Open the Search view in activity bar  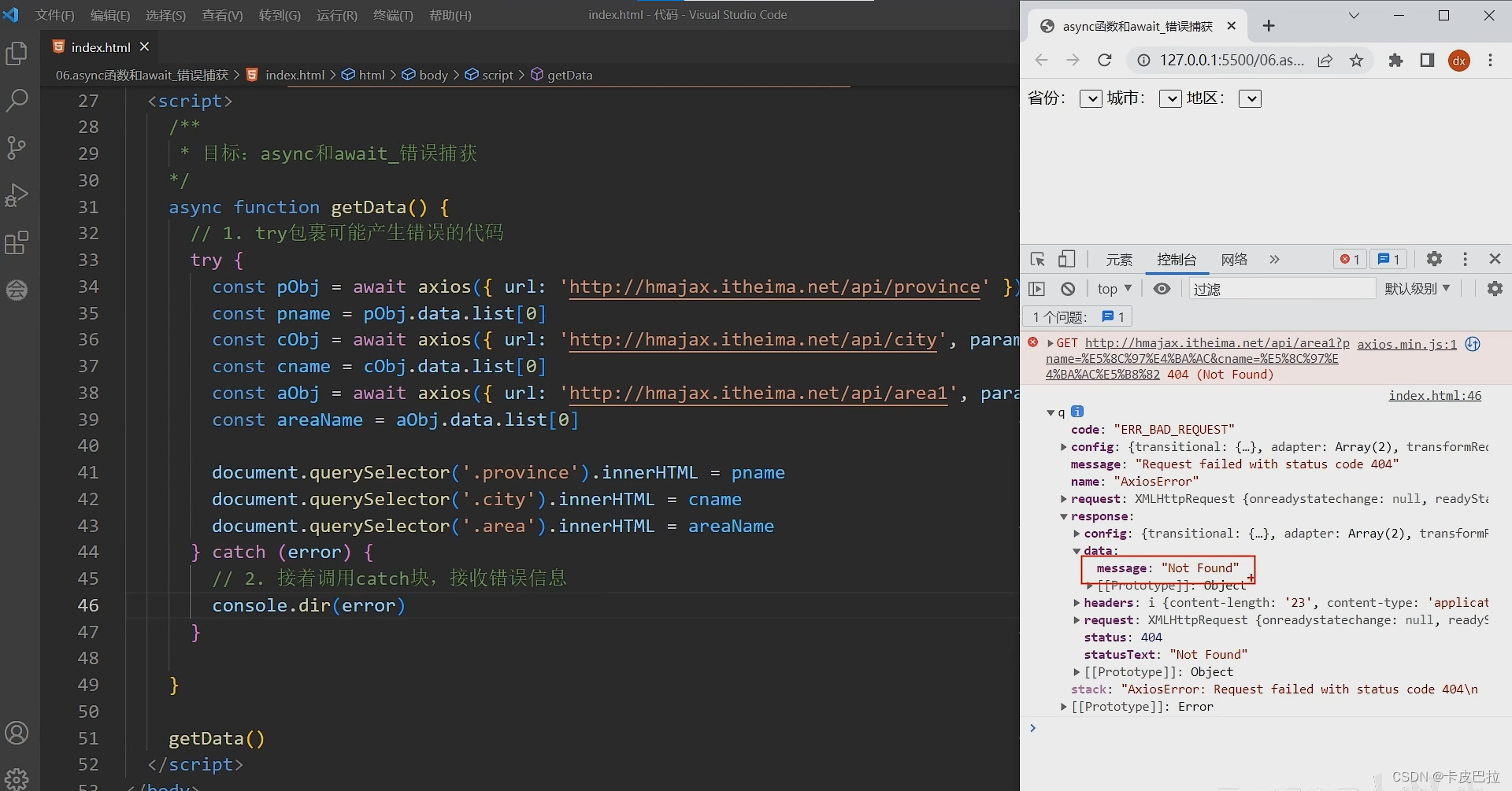click(x=17, y=100)
